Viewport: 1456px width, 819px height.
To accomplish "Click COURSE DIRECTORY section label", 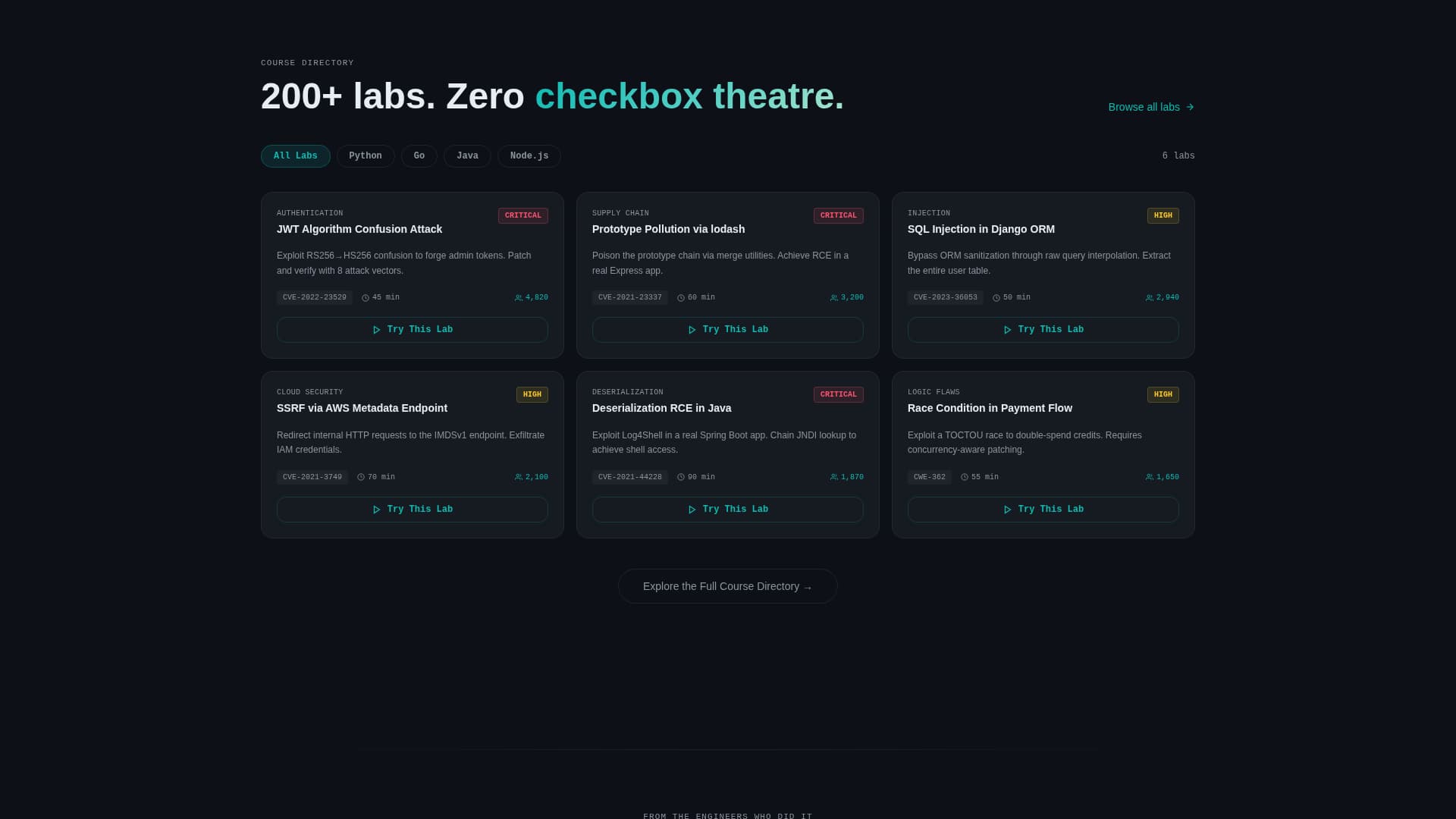I will click(307, 63).
